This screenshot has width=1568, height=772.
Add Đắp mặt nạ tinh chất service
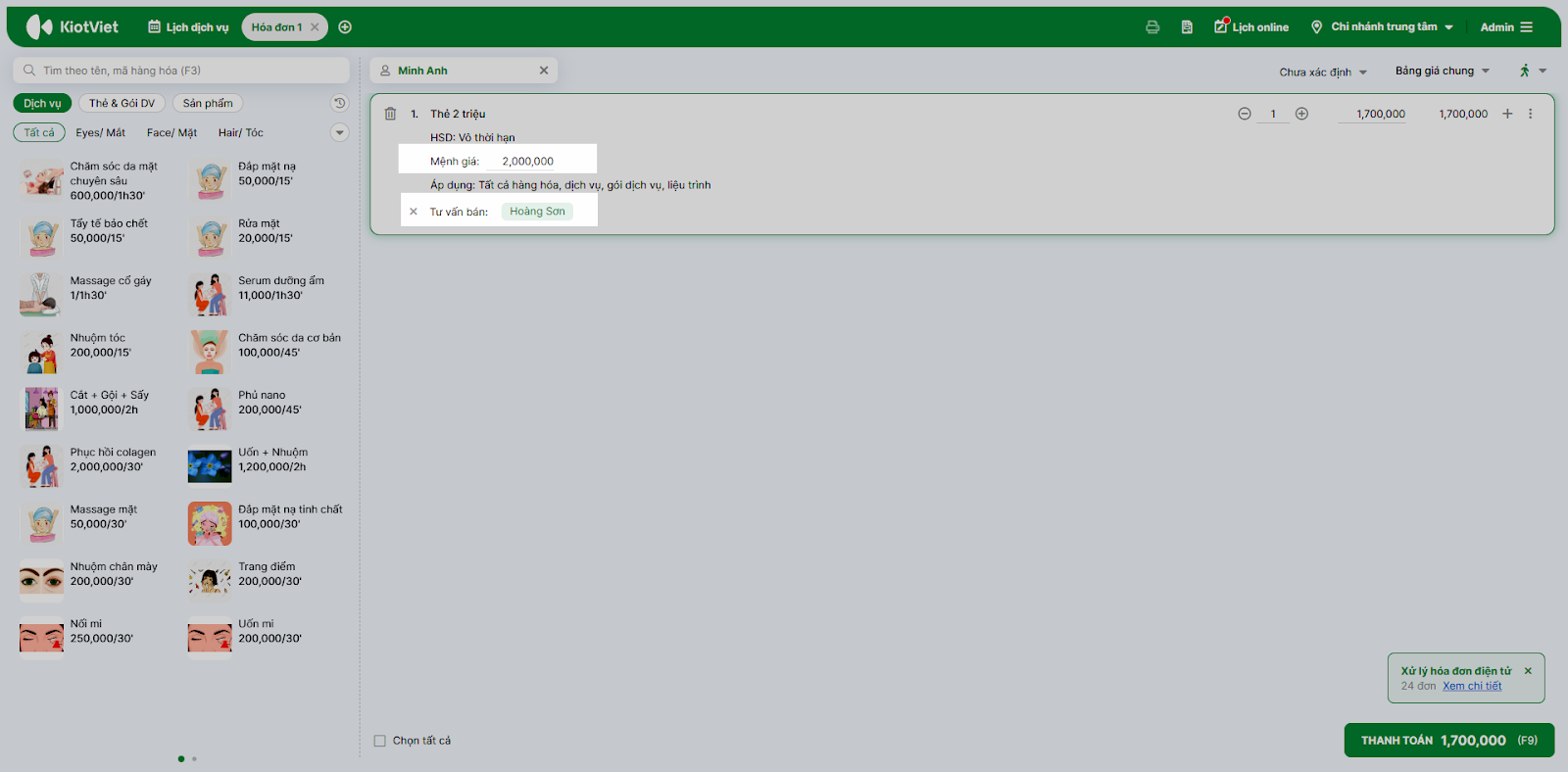click(266, 524)
